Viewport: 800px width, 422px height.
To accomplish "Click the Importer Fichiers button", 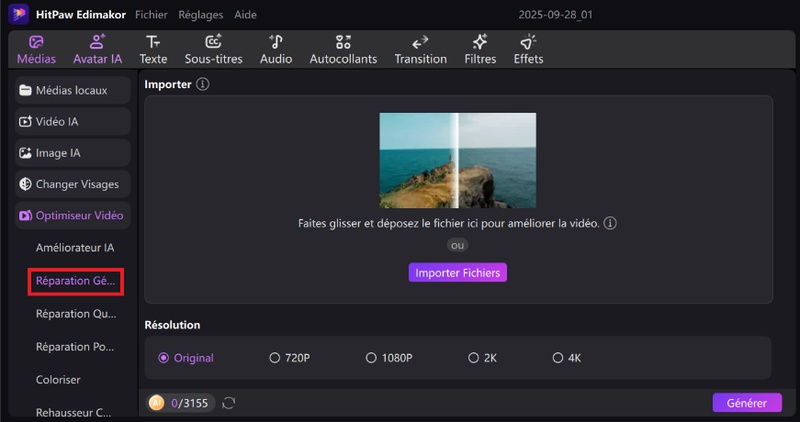I will [458, 272].
